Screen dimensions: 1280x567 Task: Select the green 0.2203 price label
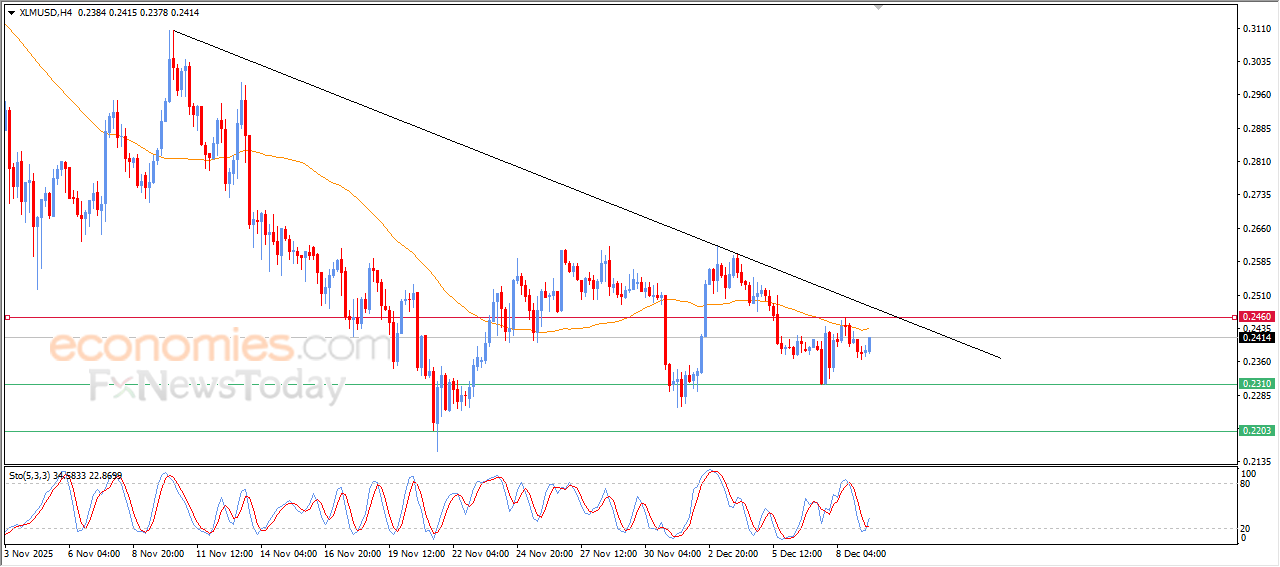point(1255,430)
